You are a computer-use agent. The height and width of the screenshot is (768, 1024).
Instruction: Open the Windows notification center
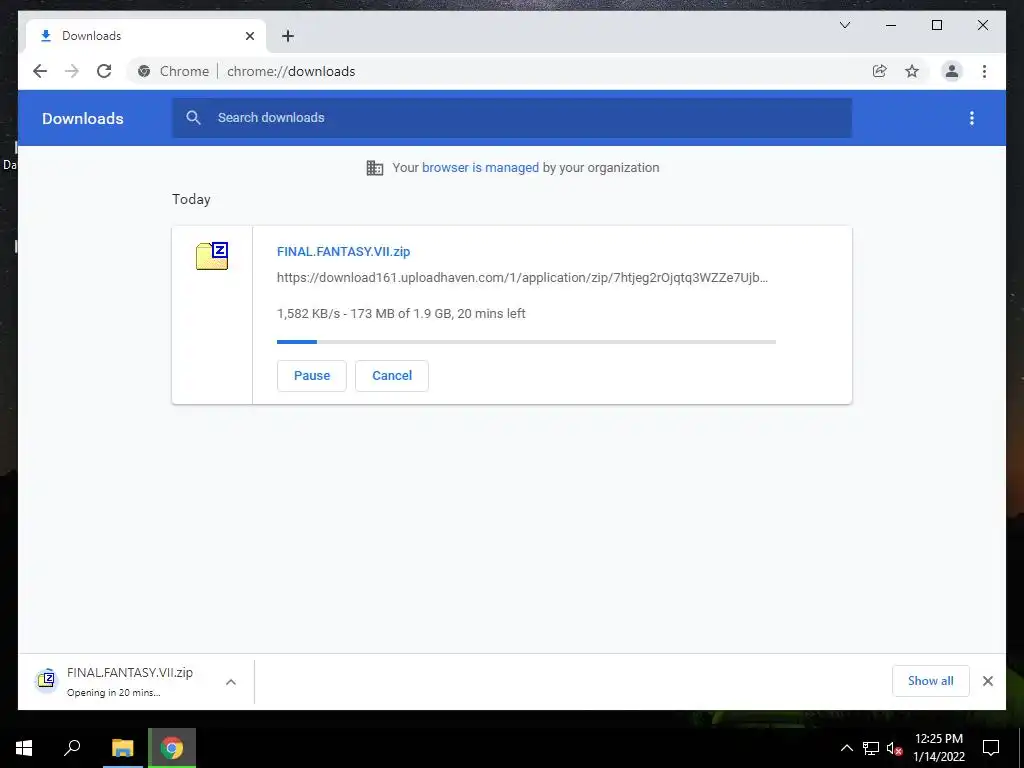pyautogui.click(x=991, y=748)
